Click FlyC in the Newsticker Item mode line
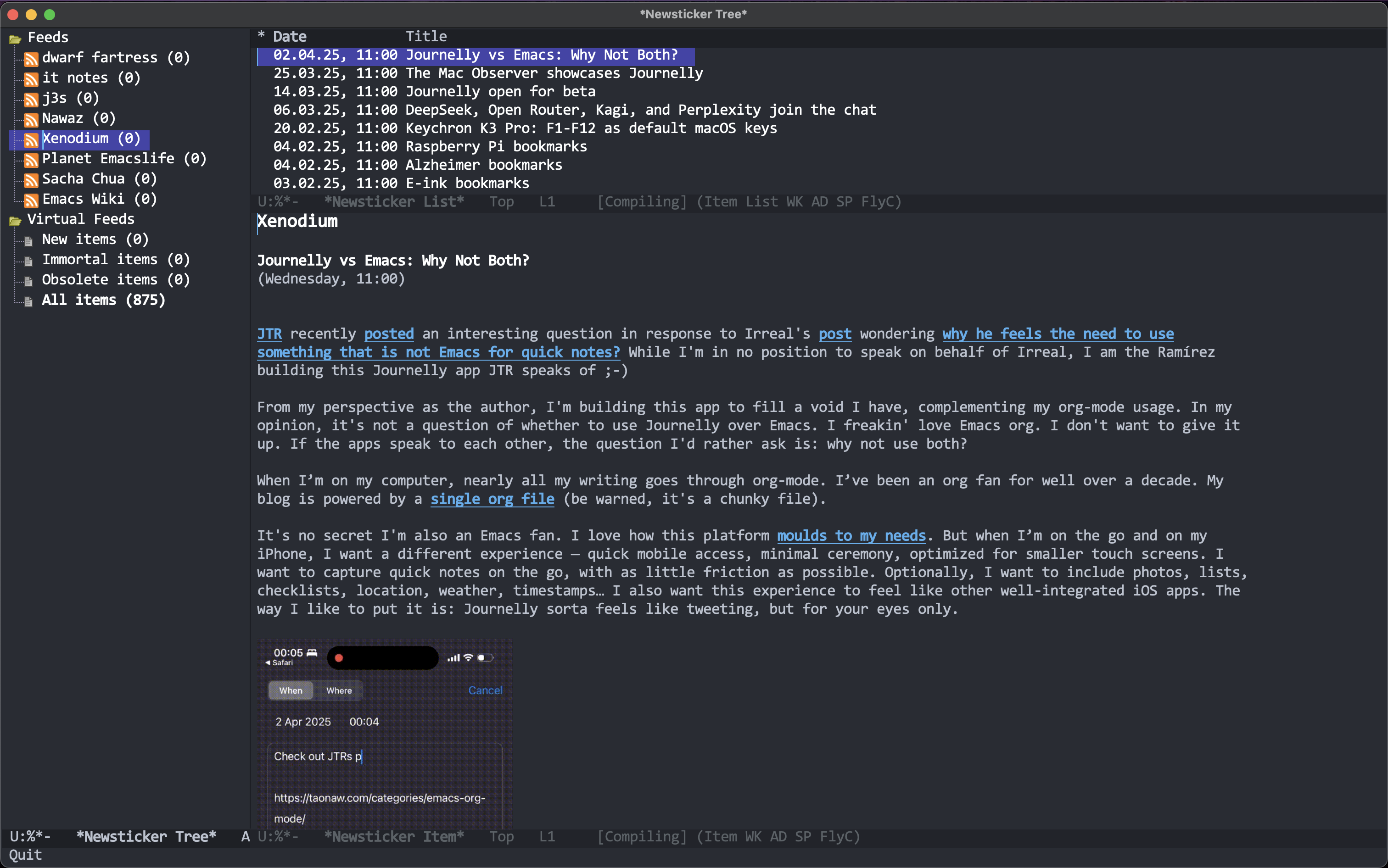1388x868 pixels. [x=837, y=837]
